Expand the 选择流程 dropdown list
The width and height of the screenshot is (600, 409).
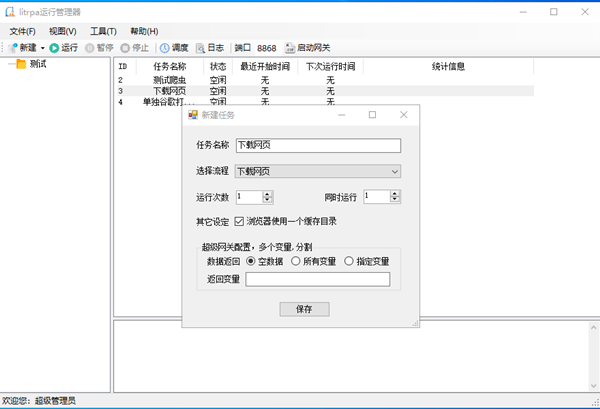pos(395,171)
